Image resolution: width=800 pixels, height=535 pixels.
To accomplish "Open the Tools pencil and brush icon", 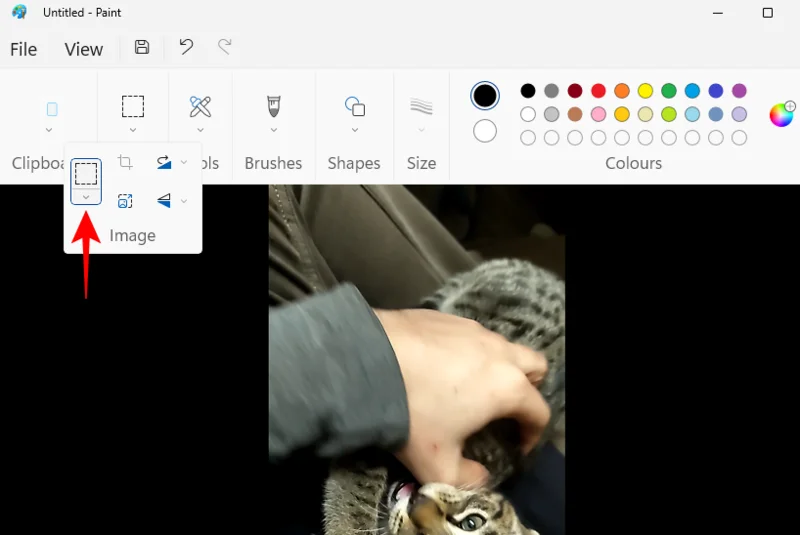I will tap(200, 107).
